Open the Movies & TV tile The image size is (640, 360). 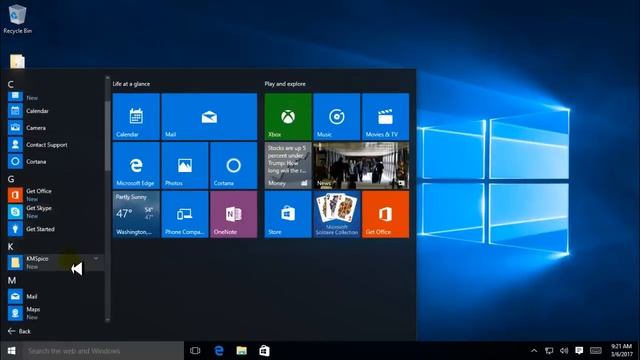385,117
